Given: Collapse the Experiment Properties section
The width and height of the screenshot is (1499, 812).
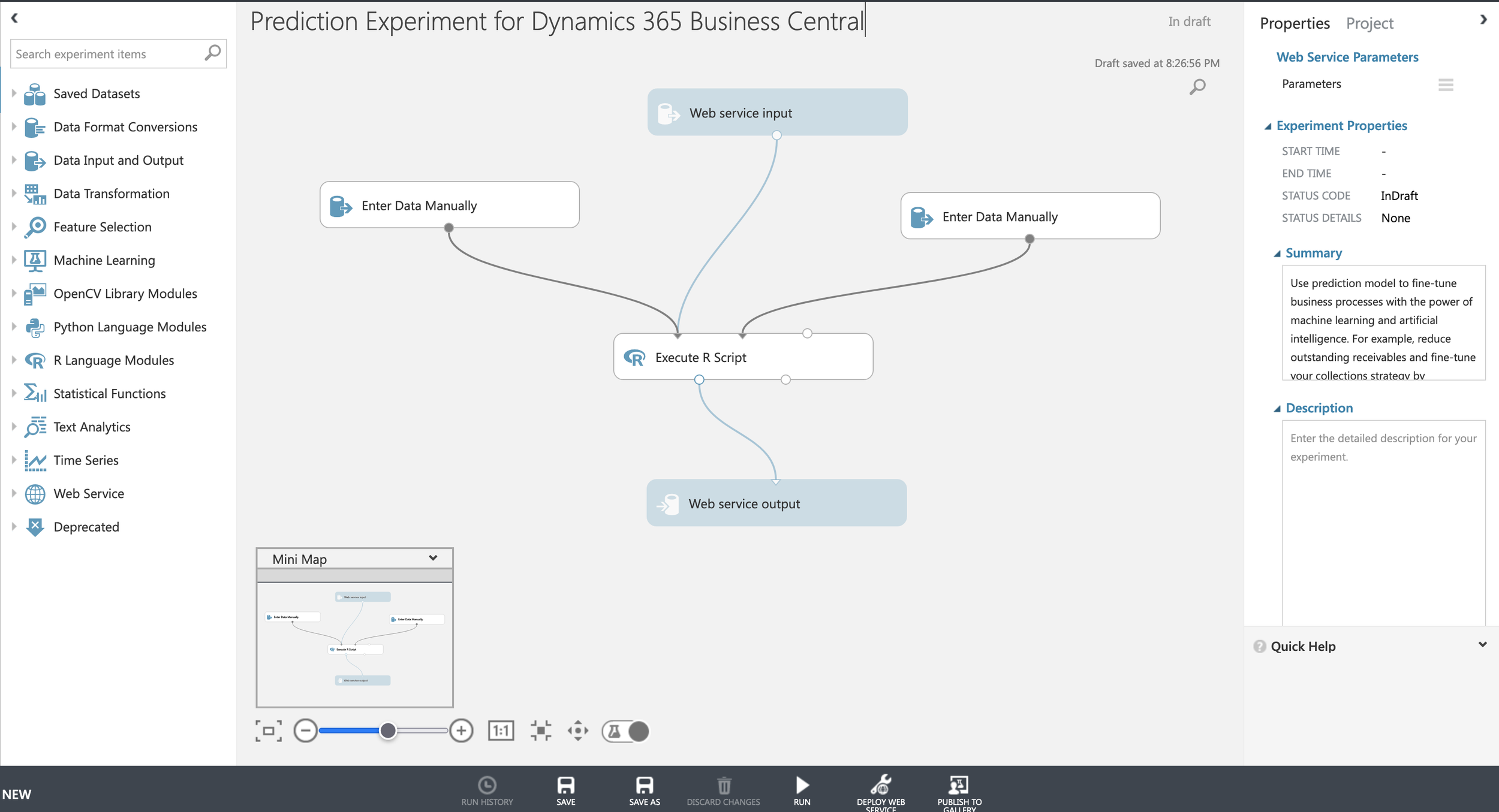Looking at the screenshot, I should tap(1268, 126).
